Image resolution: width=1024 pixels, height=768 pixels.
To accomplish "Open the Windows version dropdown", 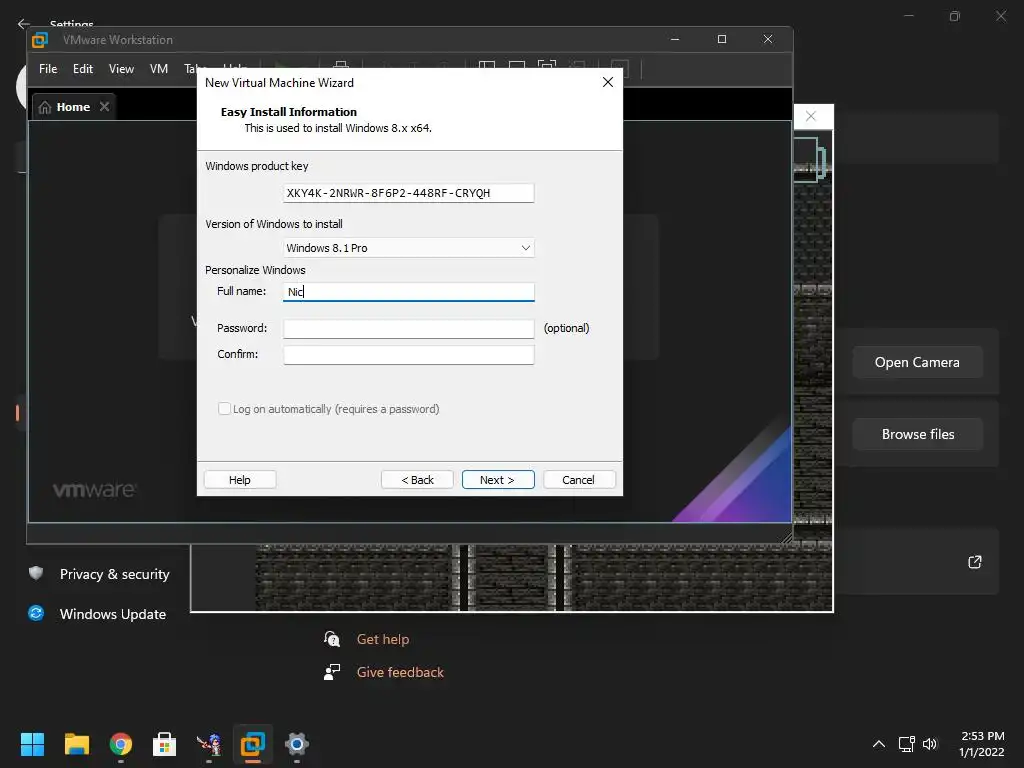I will coord(408,248).
